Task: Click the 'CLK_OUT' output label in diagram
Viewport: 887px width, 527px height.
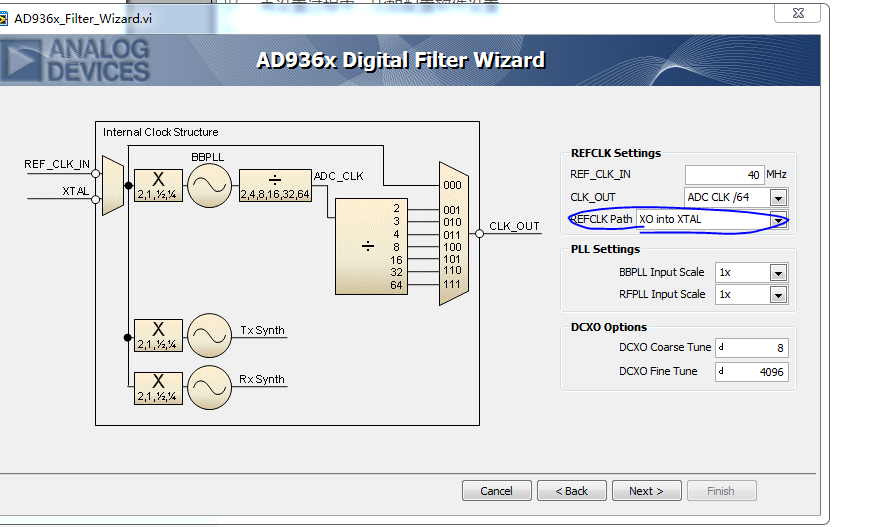Action: click(514, 226)
